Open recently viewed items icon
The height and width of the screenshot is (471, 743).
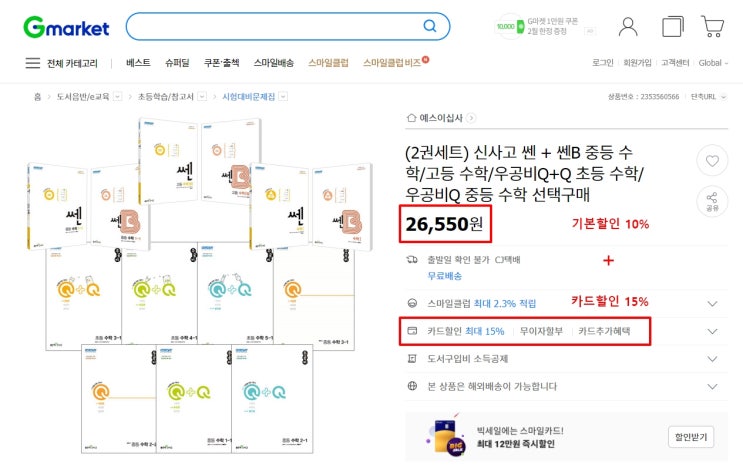[x=673, y=26]
